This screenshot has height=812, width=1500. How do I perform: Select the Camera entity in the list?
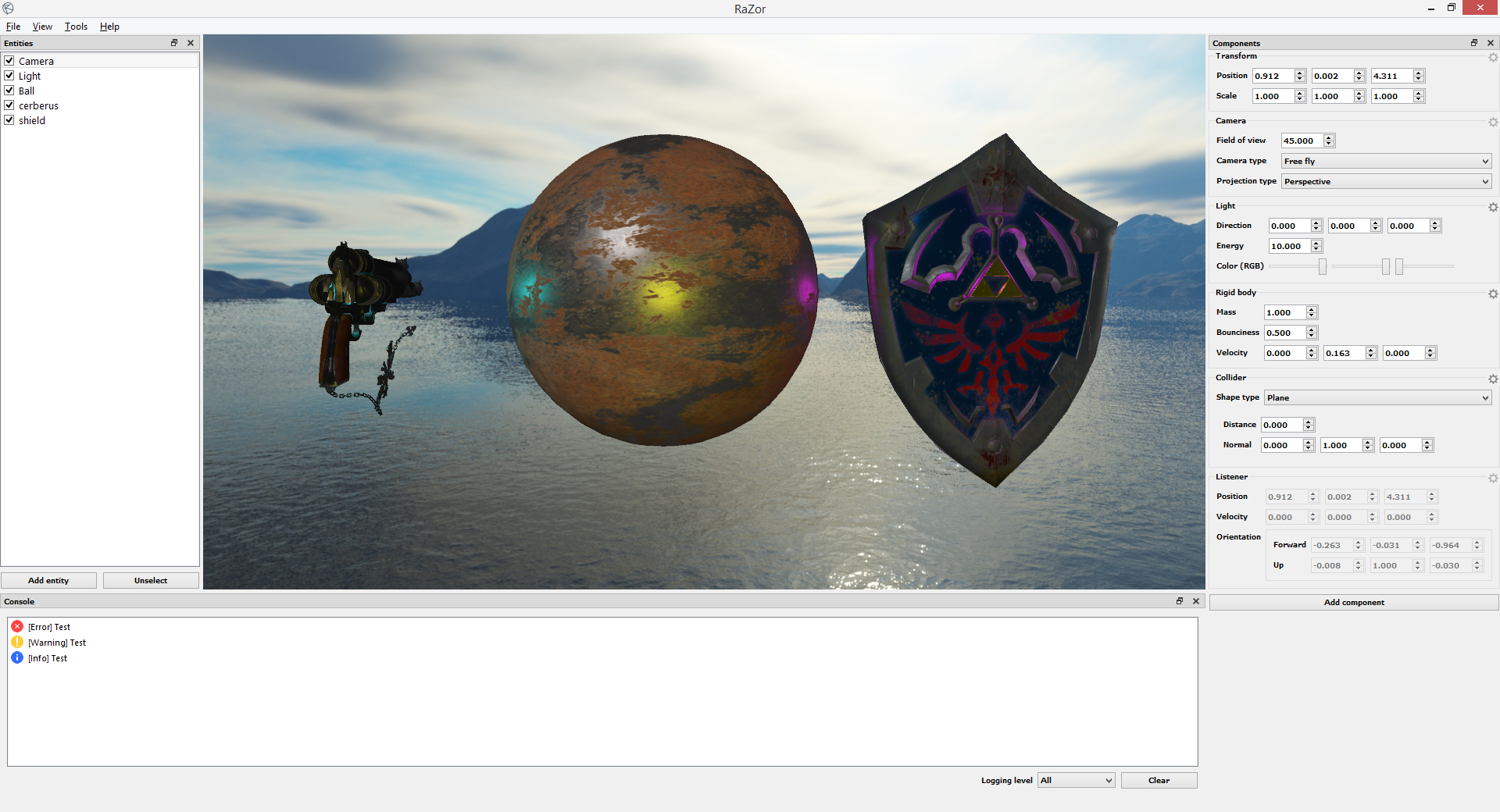(100, 61)
